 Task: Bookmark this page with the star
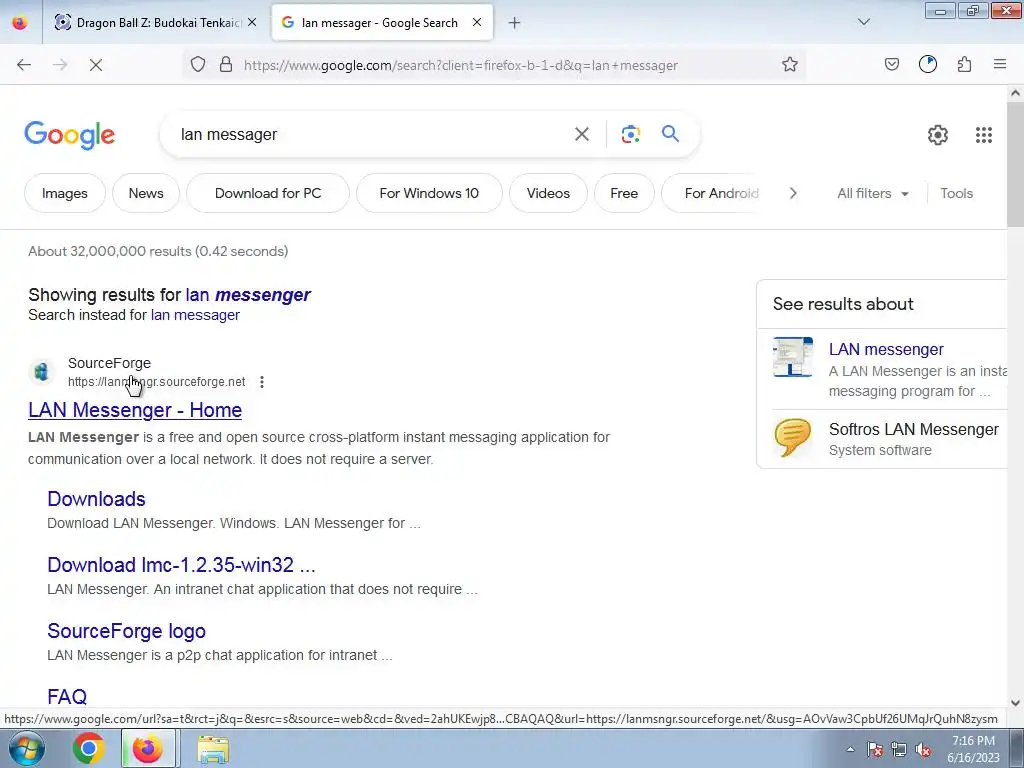790,65
